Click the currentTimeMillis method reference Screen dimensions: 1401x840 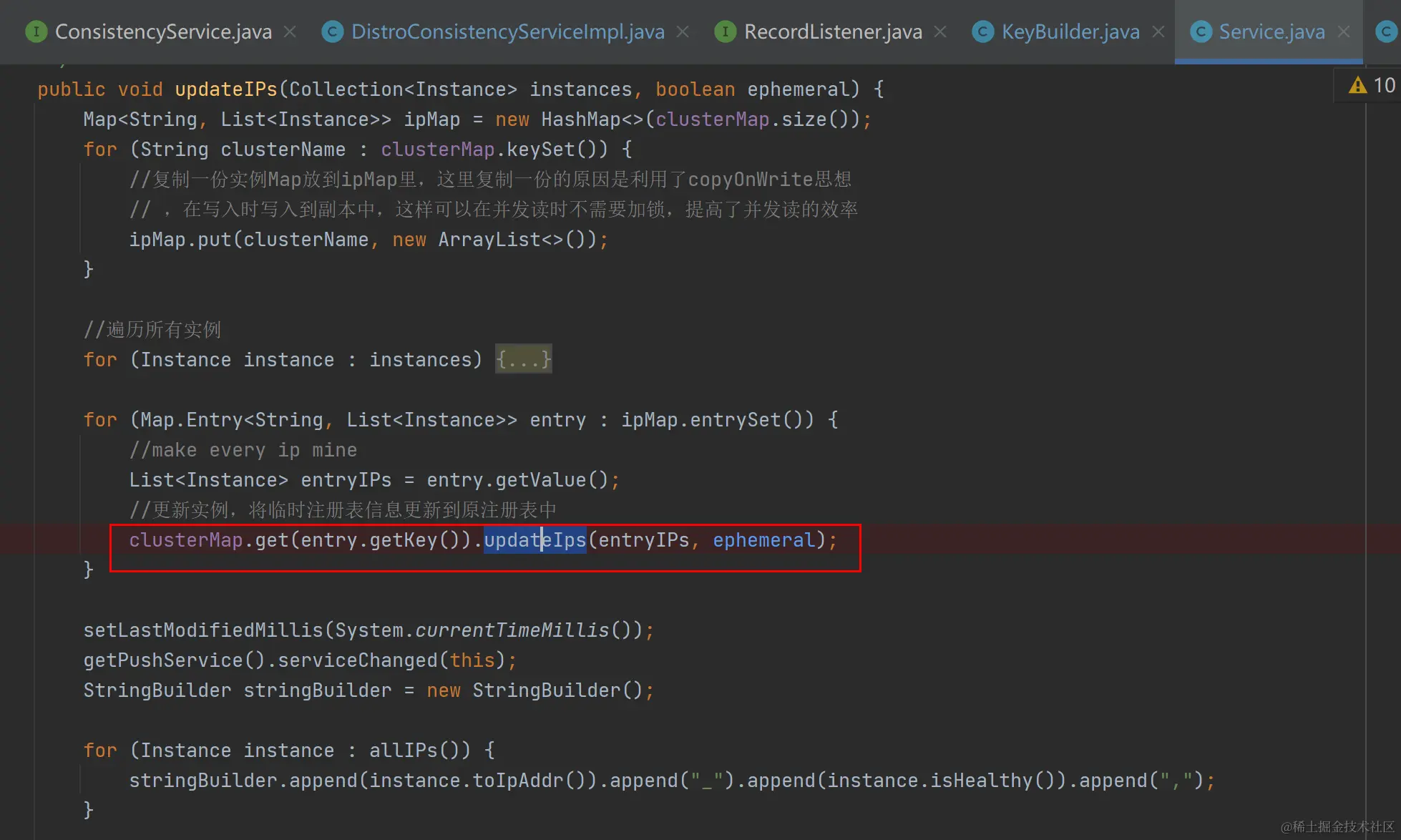(512, 630)
